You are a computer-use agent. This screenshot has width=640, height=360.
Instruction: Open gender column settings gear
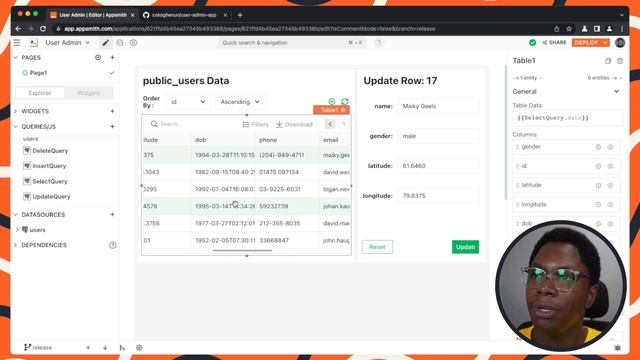click(x=598, y=147)
